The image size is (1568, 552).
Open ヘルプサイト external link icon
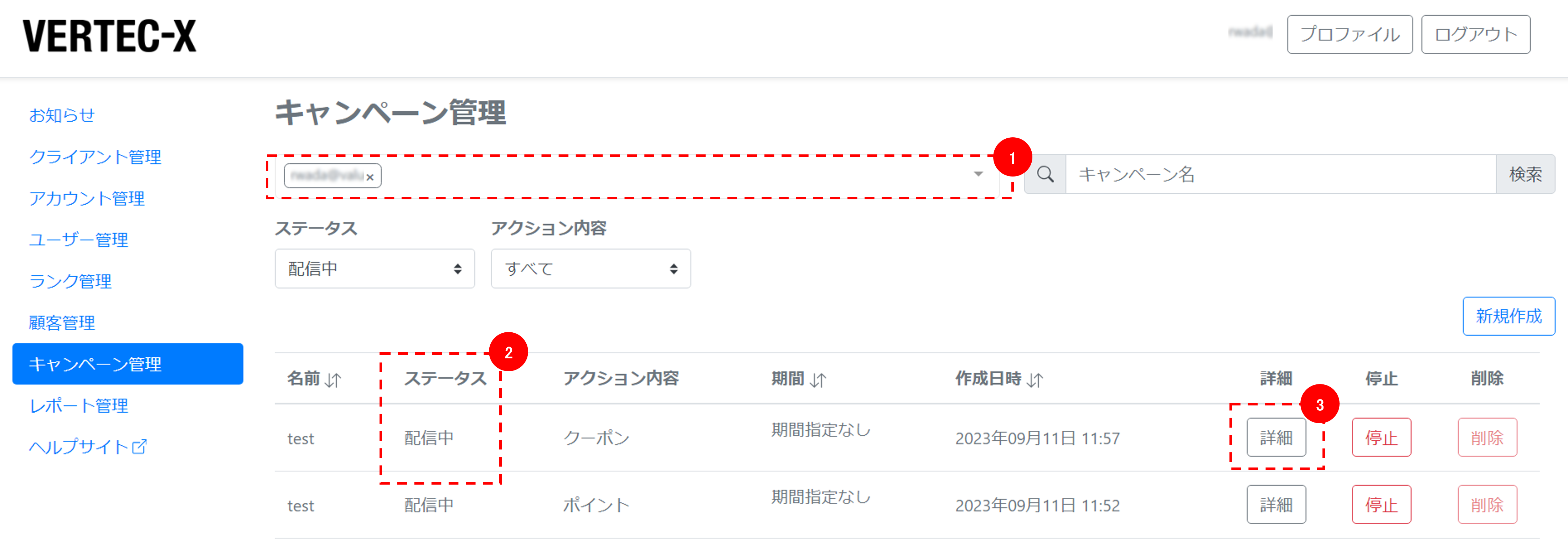click(x=139, y=446)
